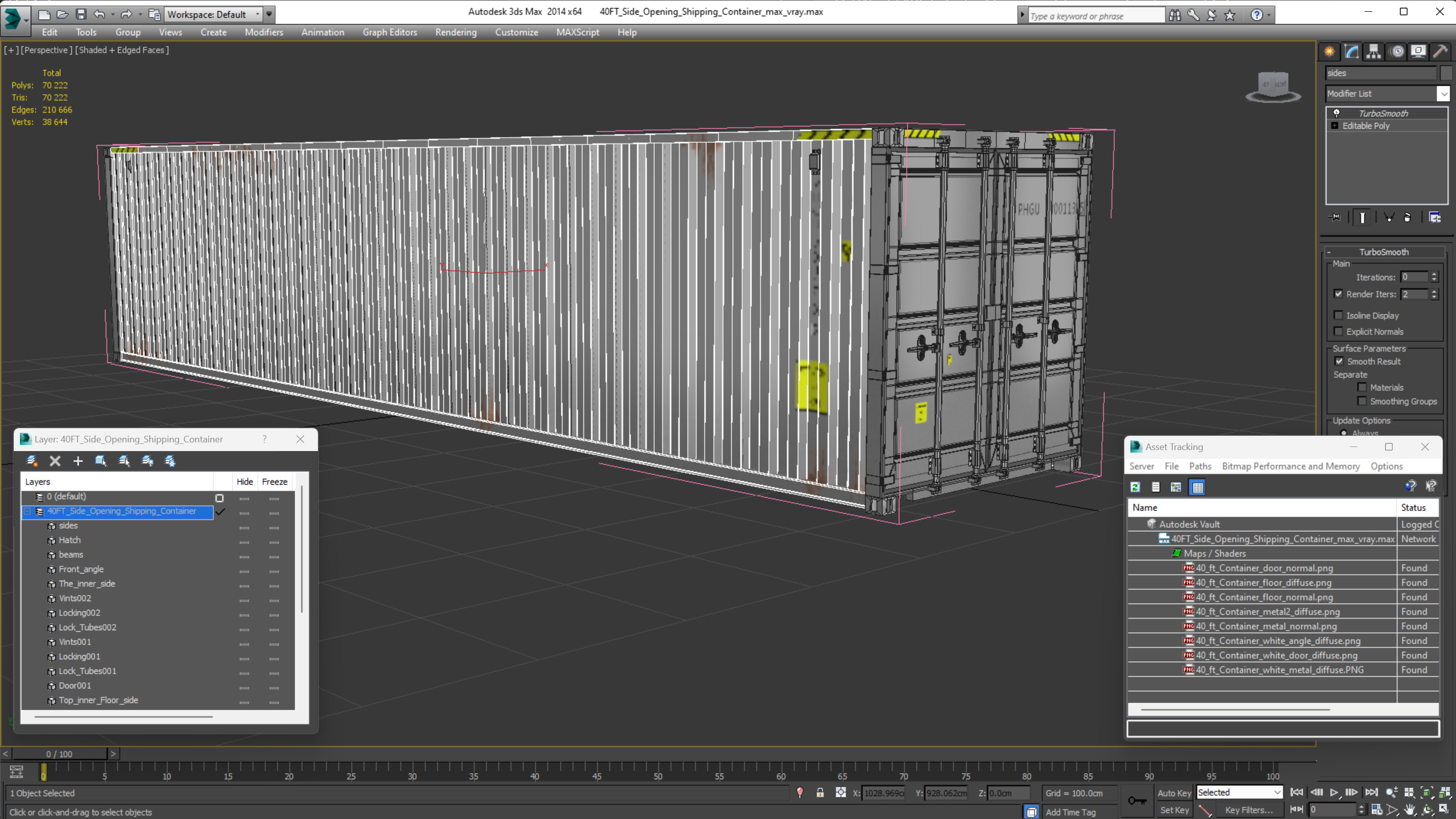
Task: Toggle the selection lock padlock icon
Action: (x=820, y=792)
